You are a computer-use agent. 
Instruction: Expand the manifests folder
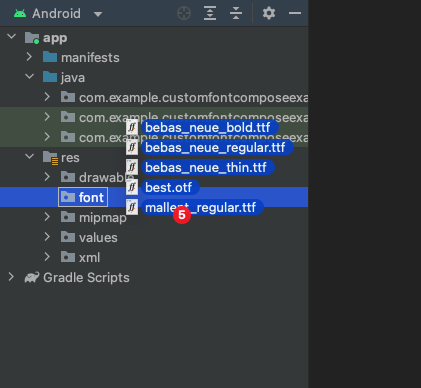[29, 57]
